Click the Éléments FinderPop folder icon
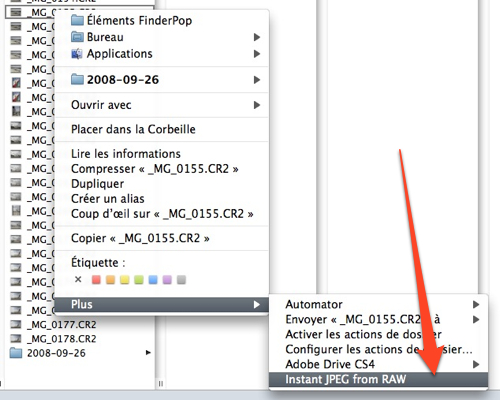Image resolution: width=500 pixels, height=400 pixels. (x=77, y=20)
